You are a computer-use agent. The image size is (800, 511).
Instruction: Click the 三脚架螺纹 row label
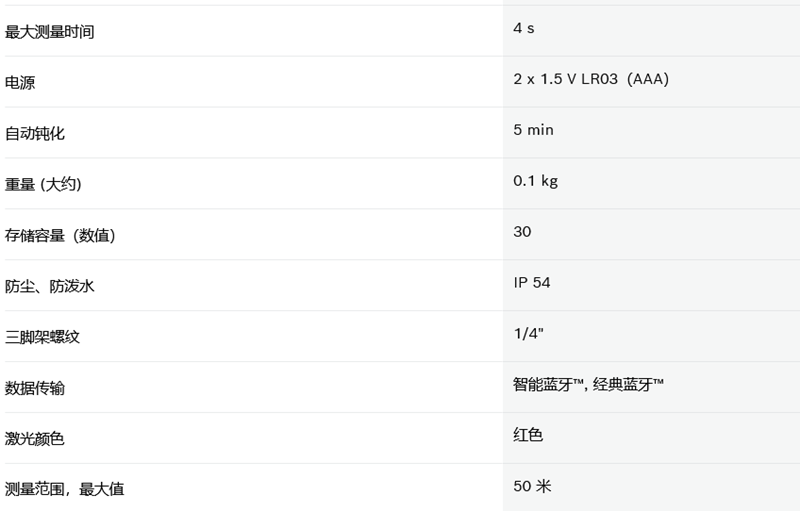(x=42, y=338)
